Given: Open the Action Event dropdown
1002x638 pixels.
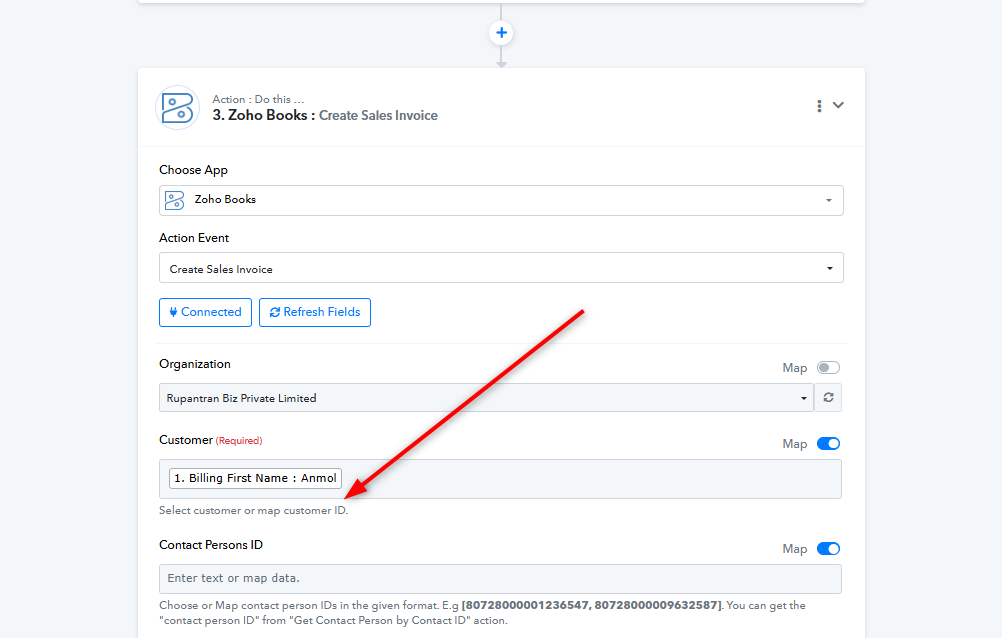Looking at the screenshot, I should 501,268.
